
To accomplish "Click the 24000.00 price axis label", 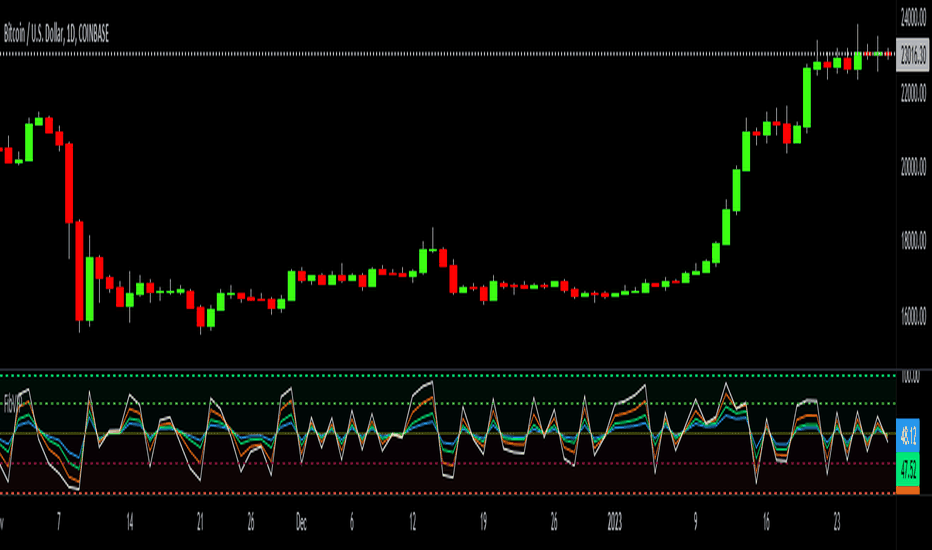I will 913,18.
